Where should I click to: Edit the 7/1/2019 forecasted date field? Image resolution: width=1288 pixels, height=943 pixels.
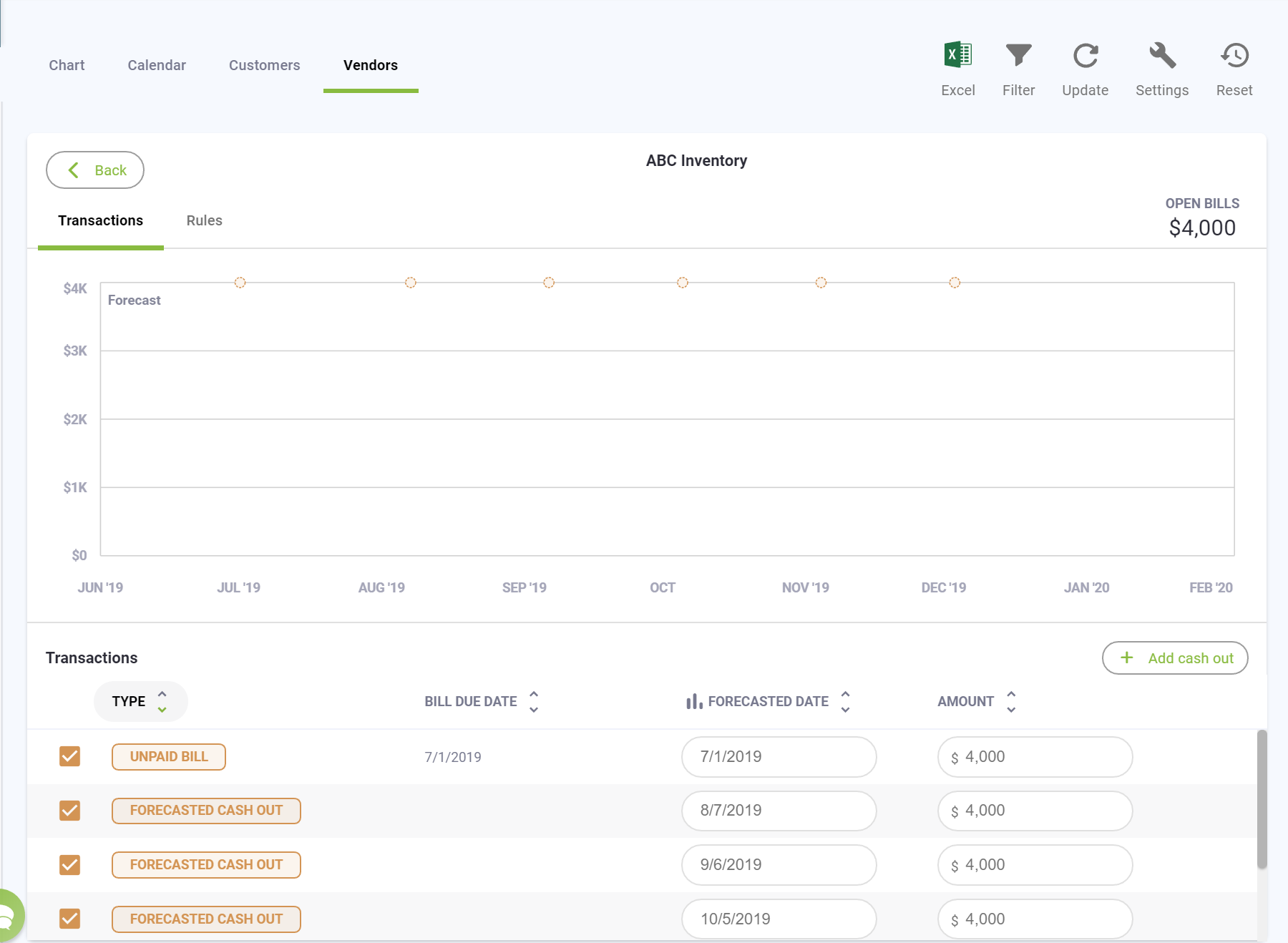(x=779, y=757)
